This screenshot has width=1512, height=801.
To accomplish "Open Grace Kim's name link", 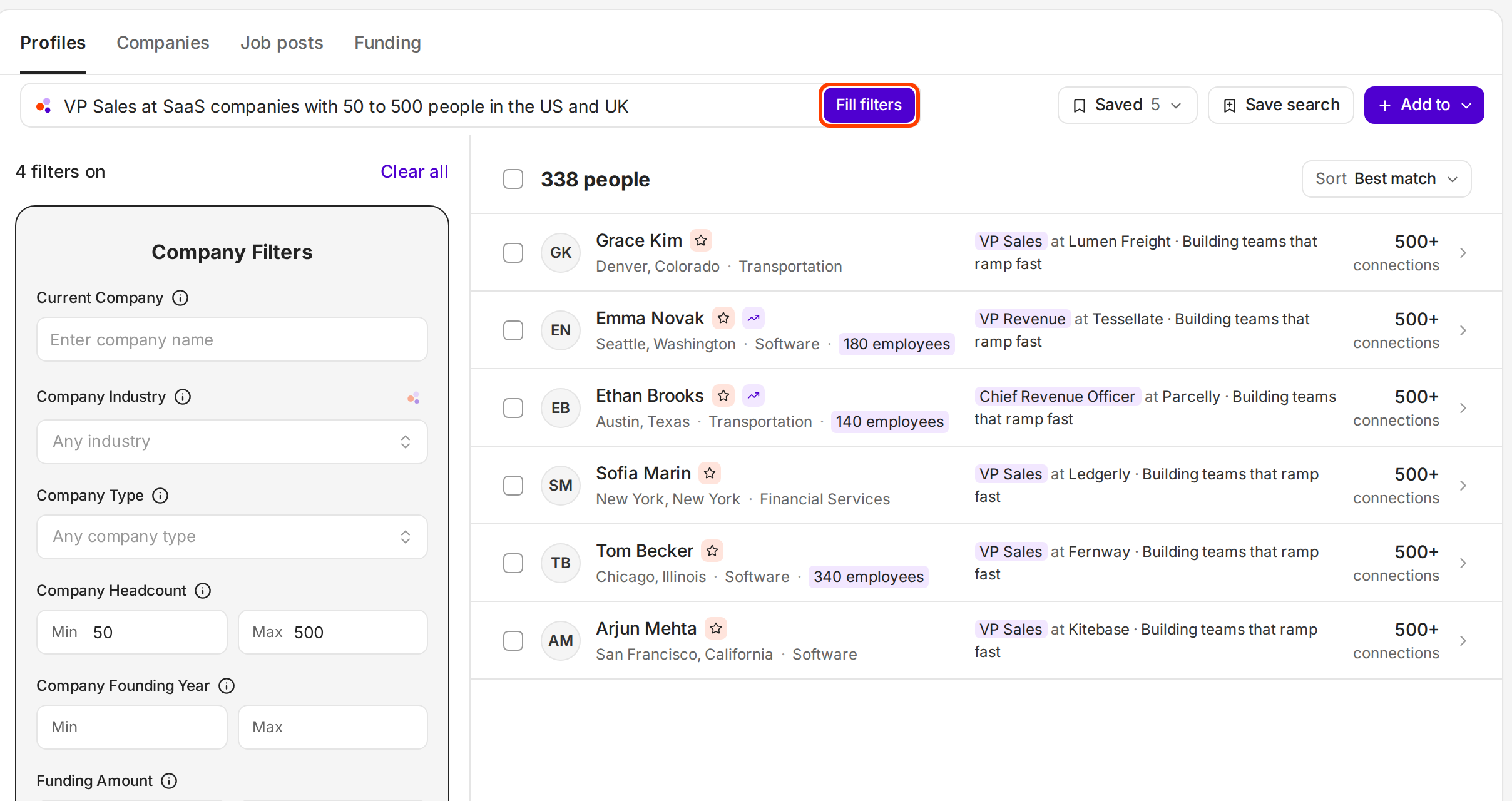I will 639,240.
